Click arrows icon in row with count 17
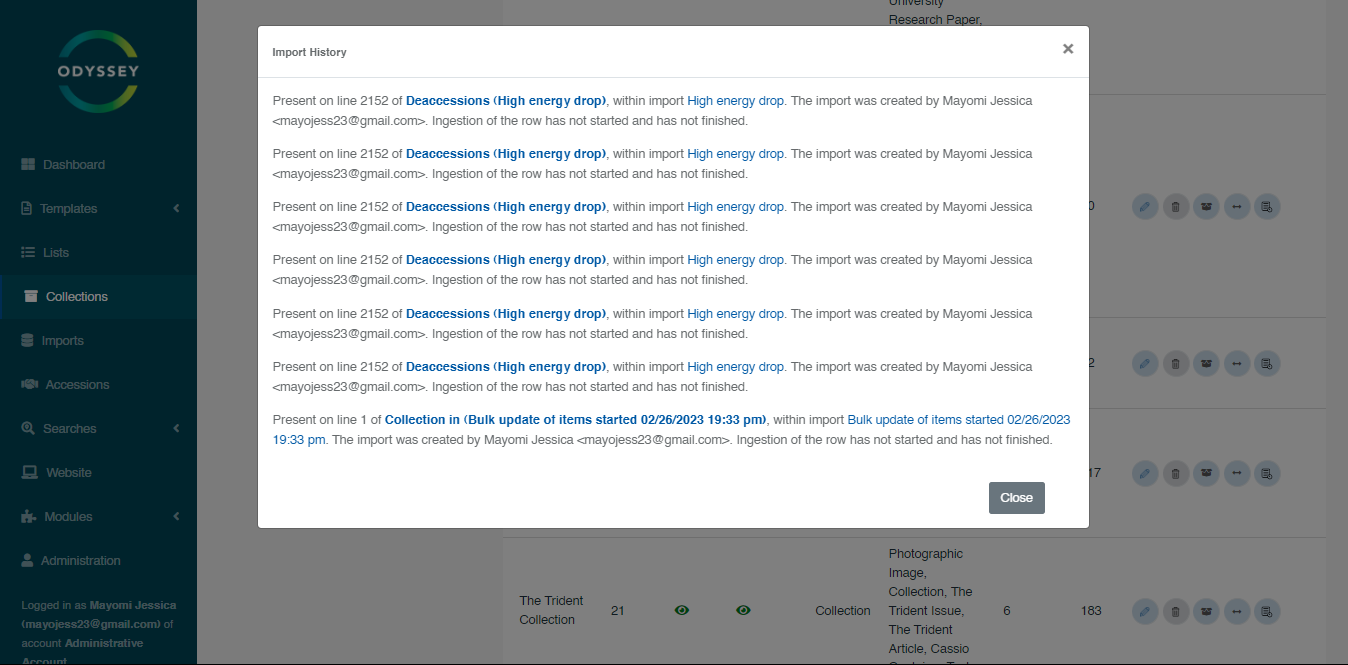 click(x=1237, y=473)
